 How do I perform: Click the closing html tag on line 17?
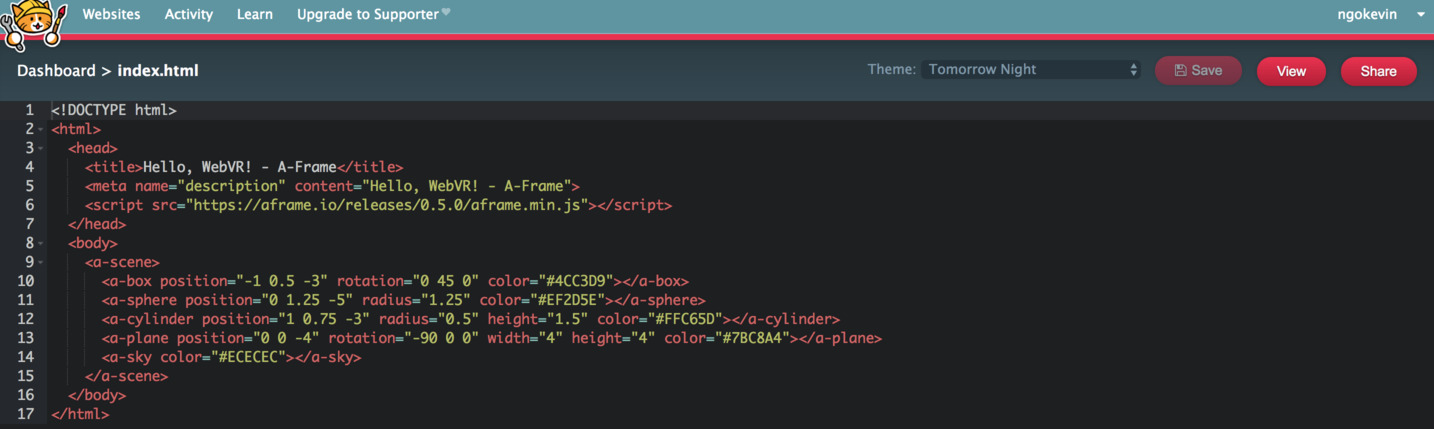(80, 414)
